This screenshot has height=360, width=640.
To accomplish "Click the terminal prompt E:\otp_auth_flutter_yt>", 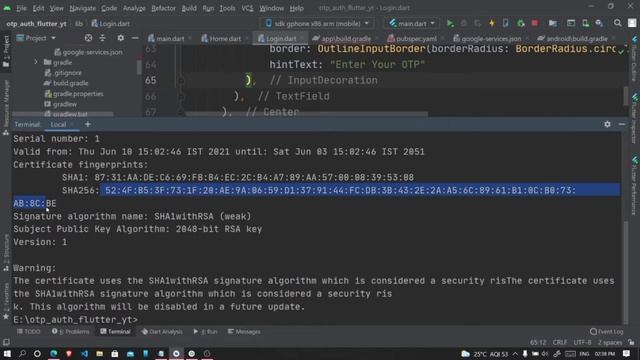I will point(76,320).
